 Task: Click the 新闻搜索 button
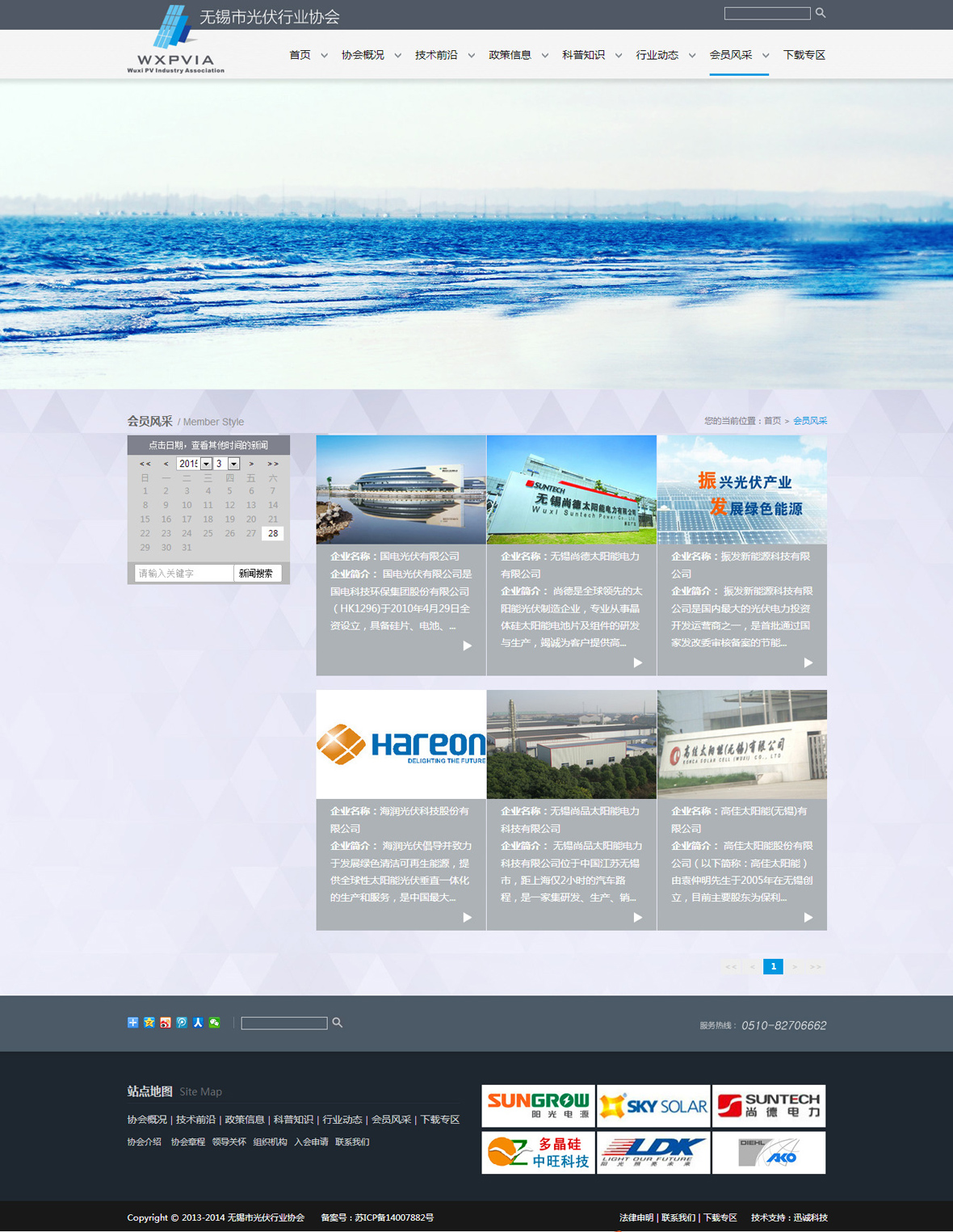coord(256,574)
